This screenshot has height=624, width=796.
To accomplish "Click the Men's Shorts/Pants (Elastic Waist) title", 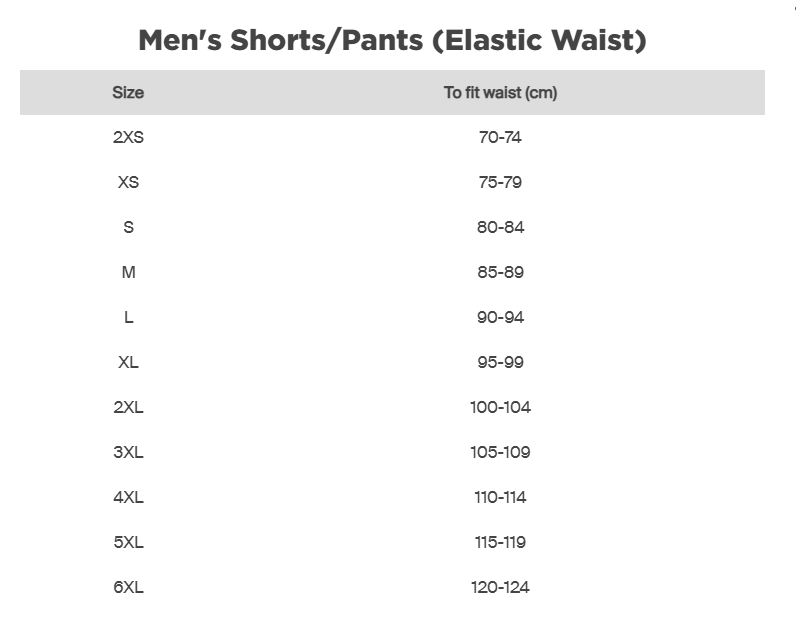I will pos(392,41).
